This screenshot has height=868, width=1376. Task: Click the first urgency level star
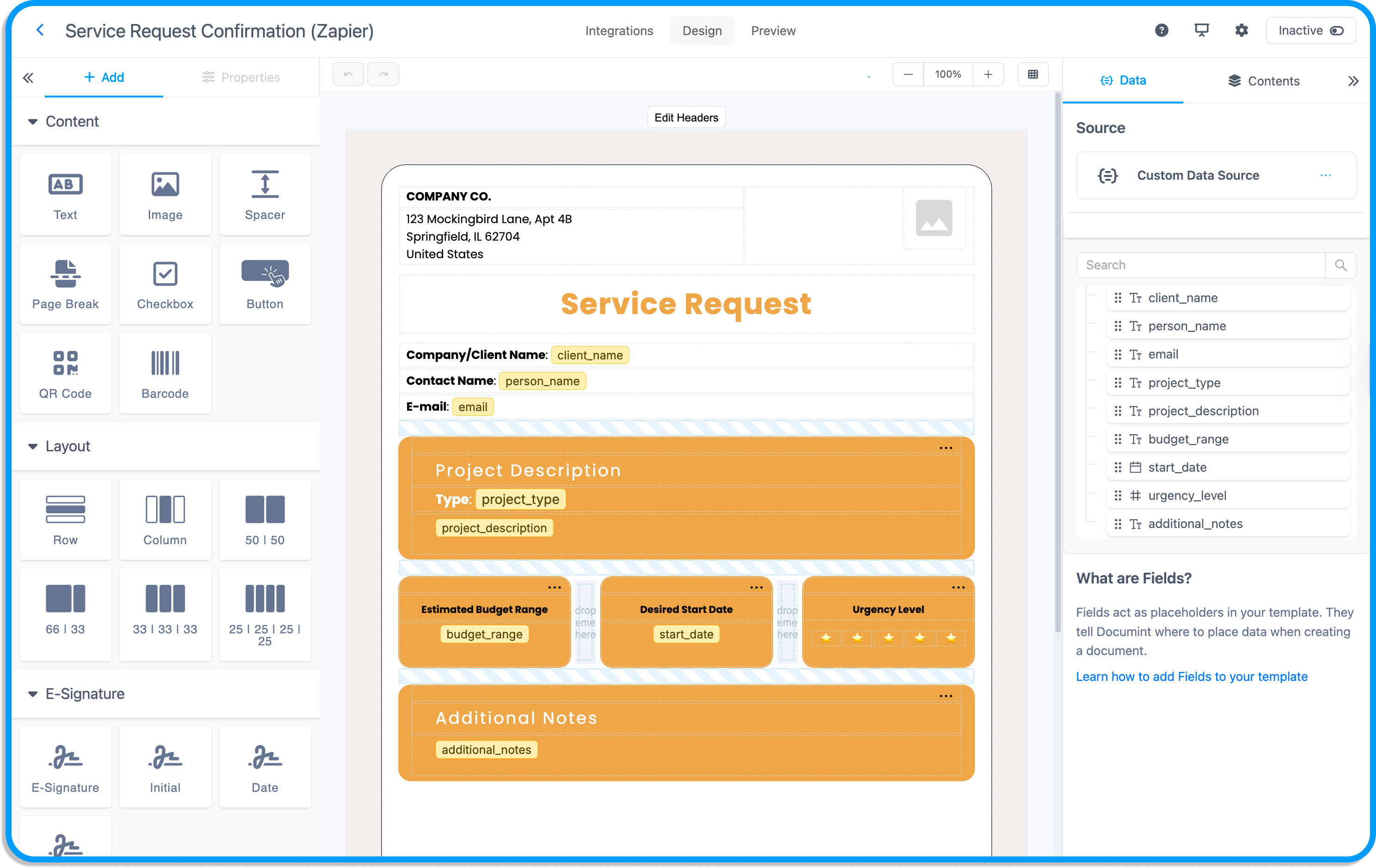click(825, 637)
